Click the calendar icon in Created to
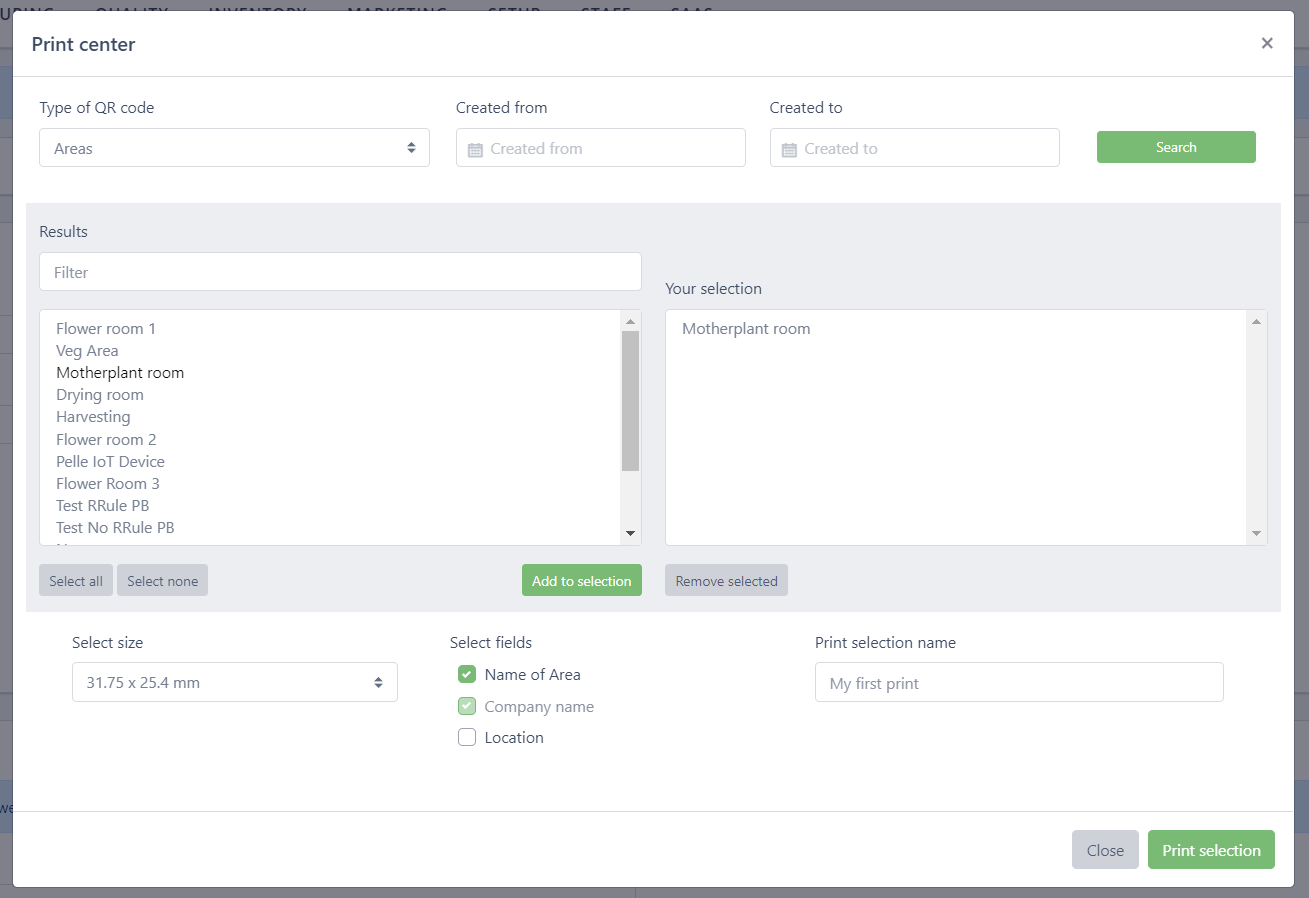The image size is (1309, 898). click(x=789, y=149)
